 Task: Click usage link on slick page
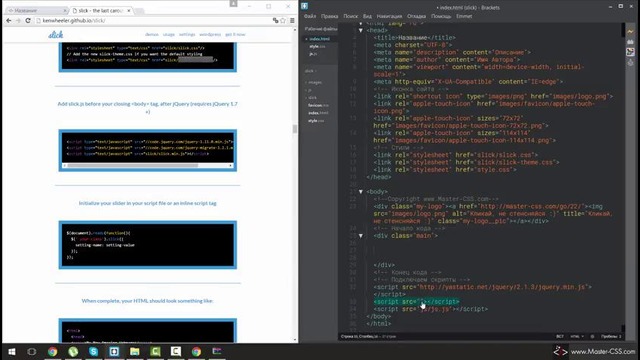click(x=169, y=35)
